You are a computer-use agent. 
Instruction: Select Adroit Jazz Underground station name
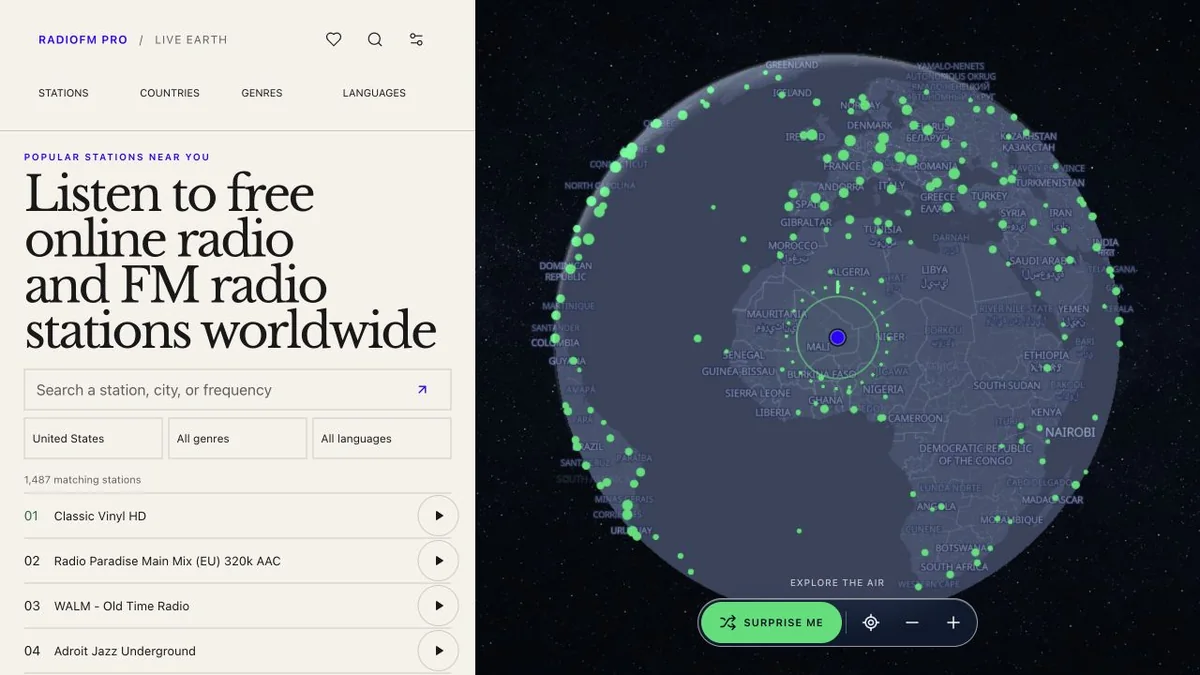125,651
